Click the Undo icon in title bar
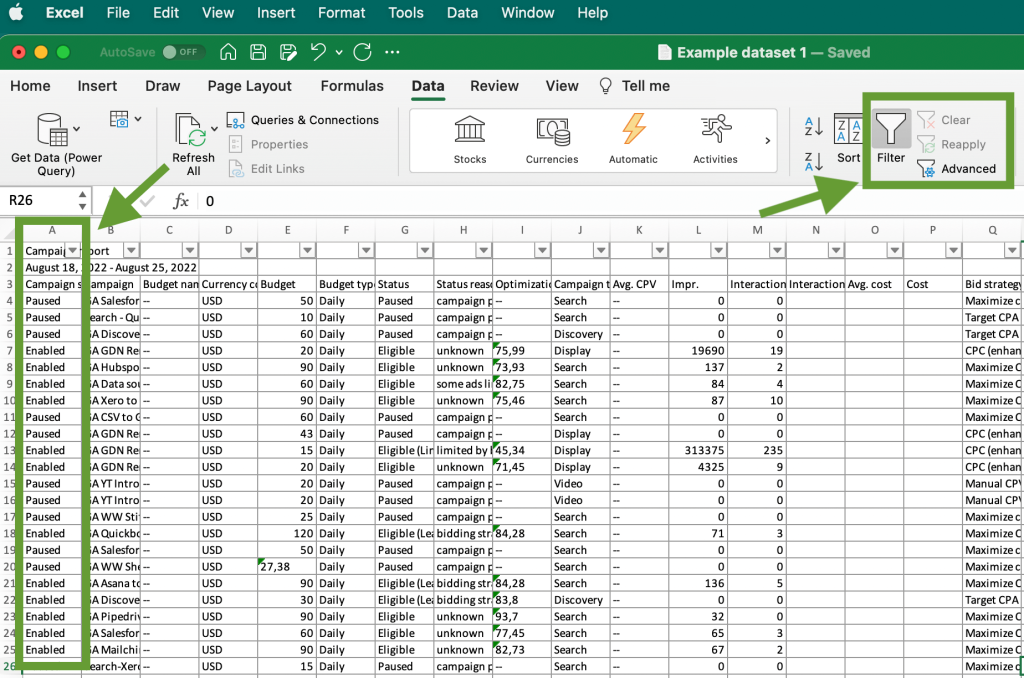This screenshot has height=678, width=1024. coord(316,52)
